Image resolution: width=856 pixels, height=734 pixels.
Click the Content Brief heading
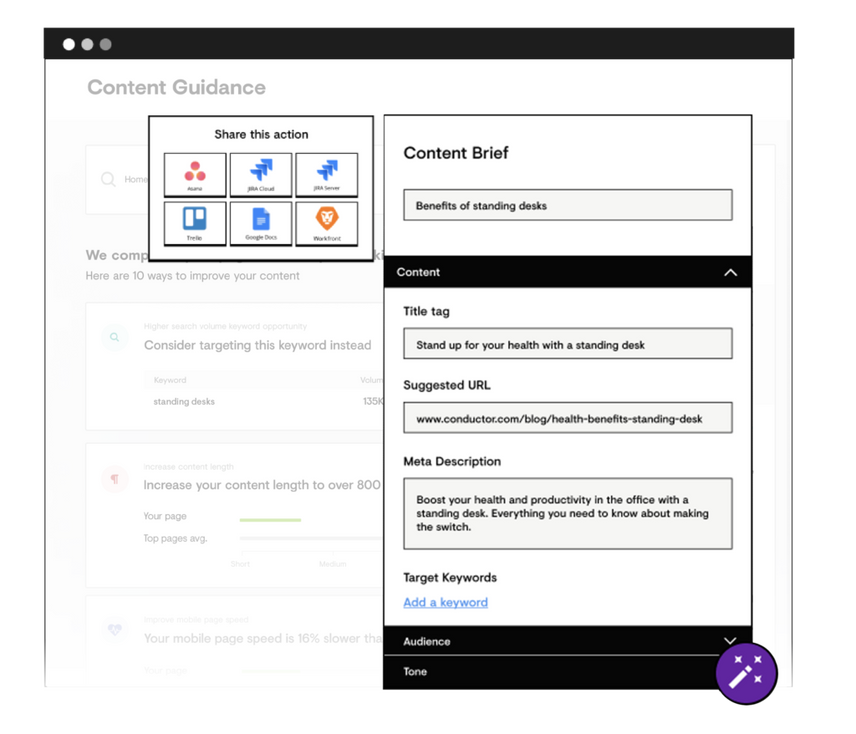tap(456, 153)
